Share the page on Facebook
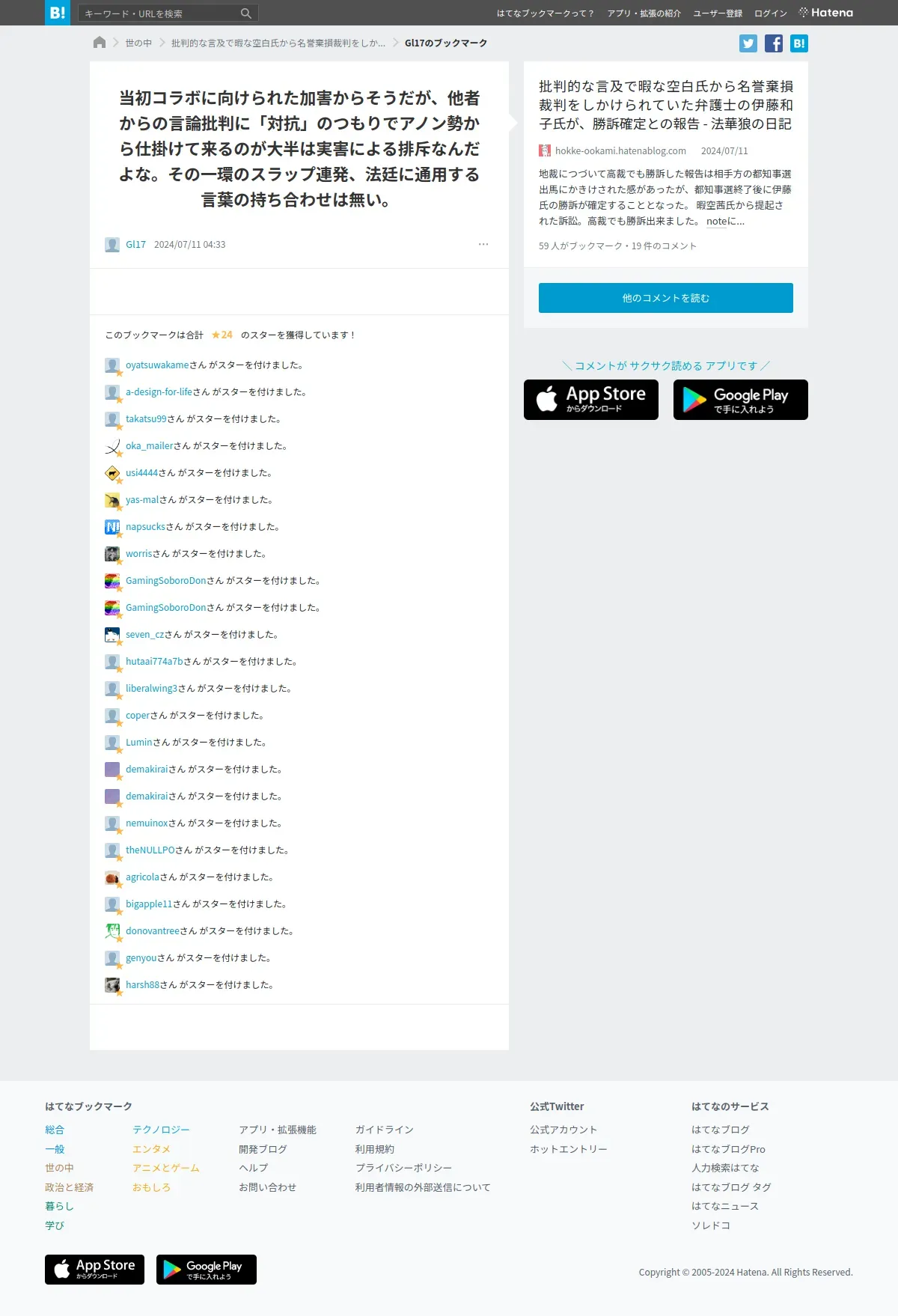Viewport: 898px width, 1316px height. tap(774, 43)
